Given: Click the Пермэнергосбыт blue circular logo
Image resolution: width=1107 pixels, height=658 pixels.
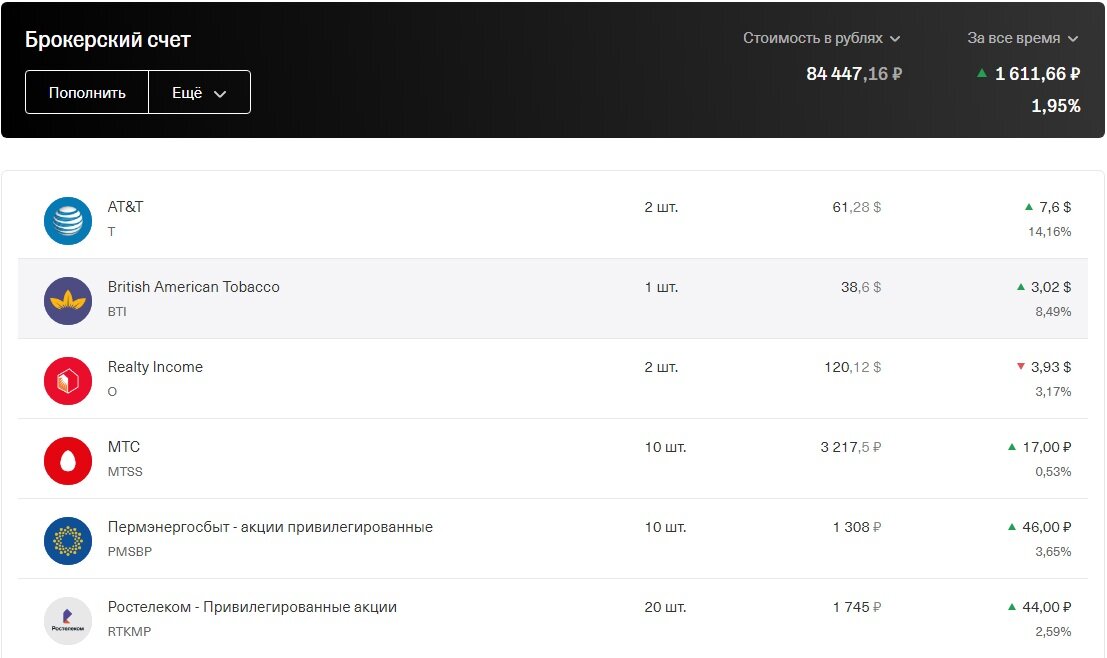Looking at the screenshot, I should (68, 541).
